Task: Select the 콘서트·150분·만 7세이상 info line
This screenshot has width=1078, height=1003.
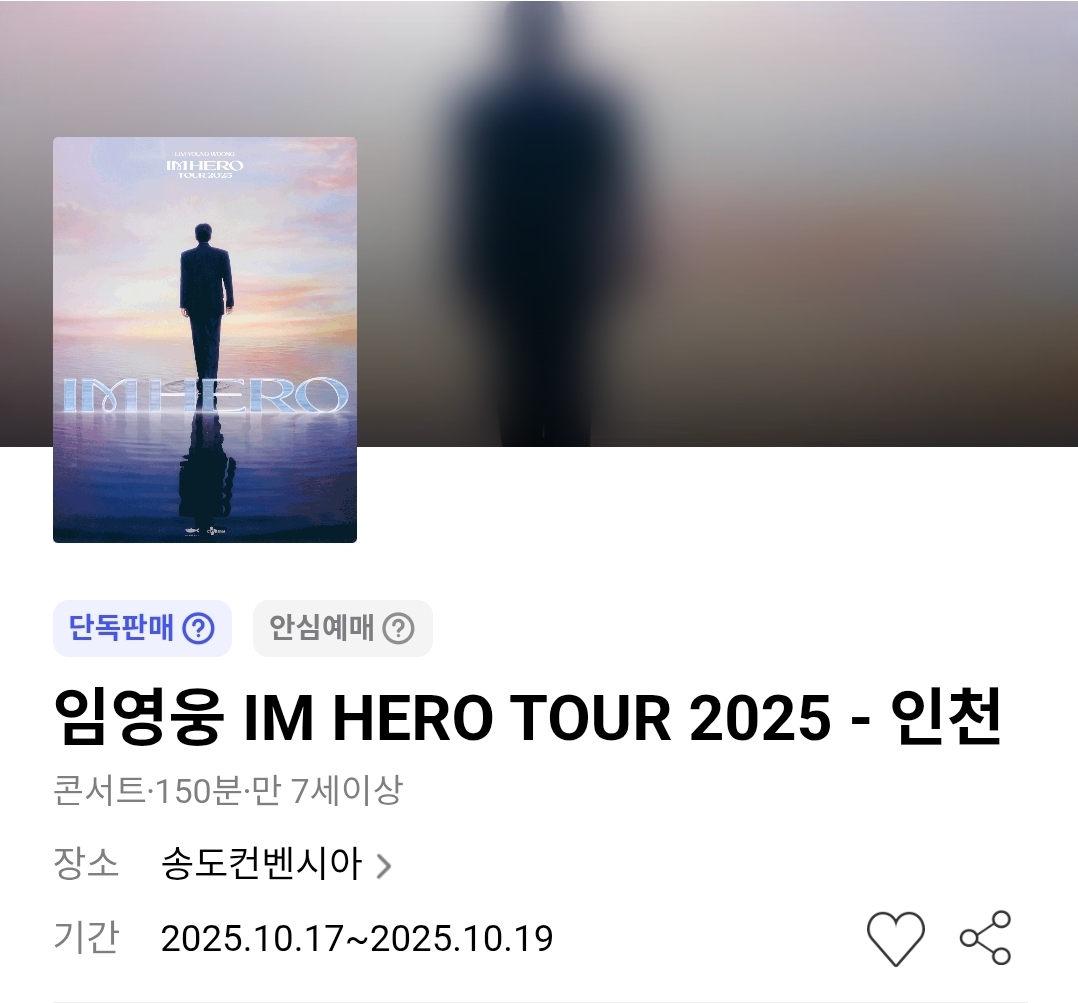Action: pyautogui.click(x=228, y=791)
